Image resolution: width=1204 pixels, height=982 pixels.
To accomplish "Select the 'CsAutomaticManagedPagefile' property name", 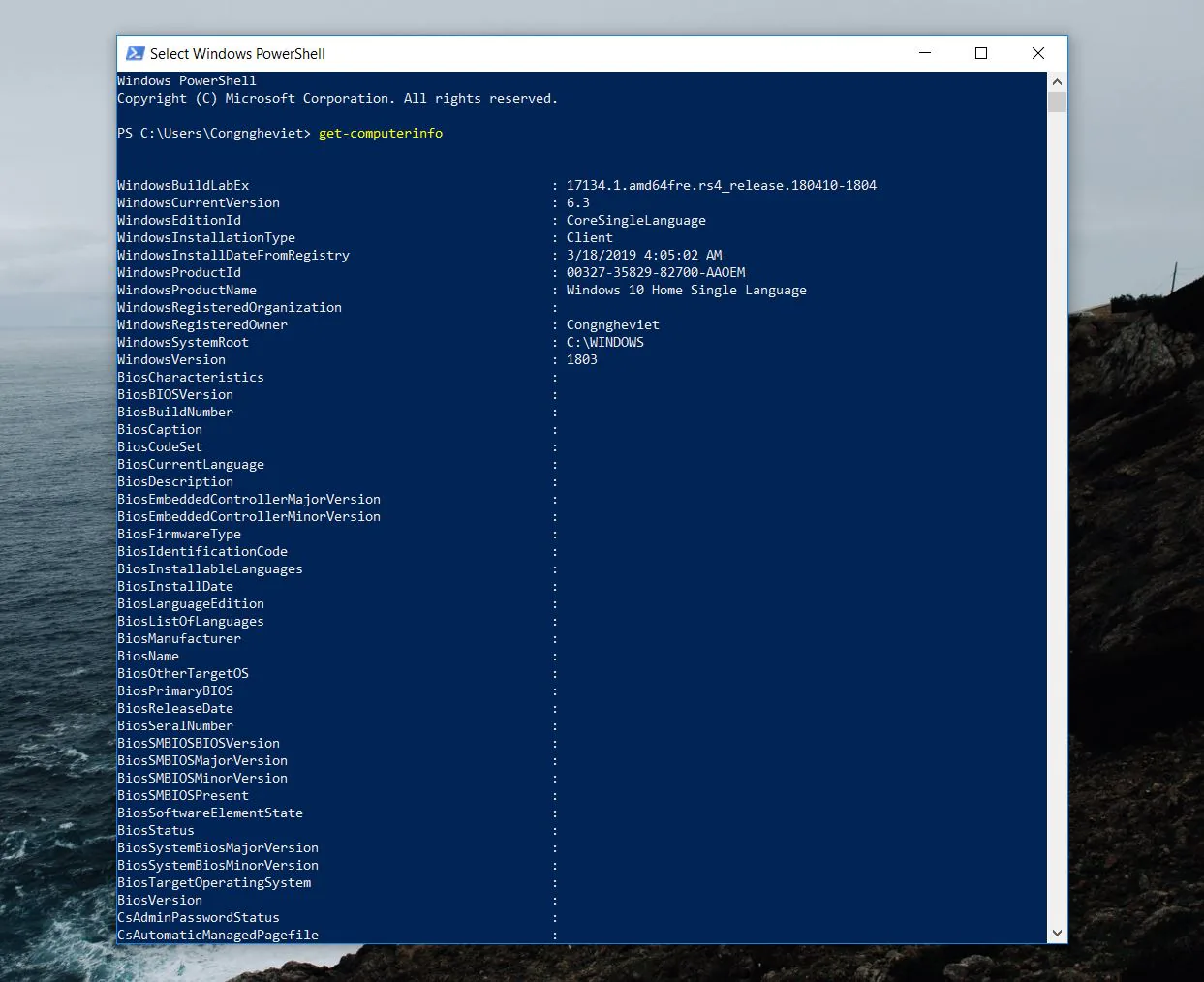I will [x=218, y=936].
